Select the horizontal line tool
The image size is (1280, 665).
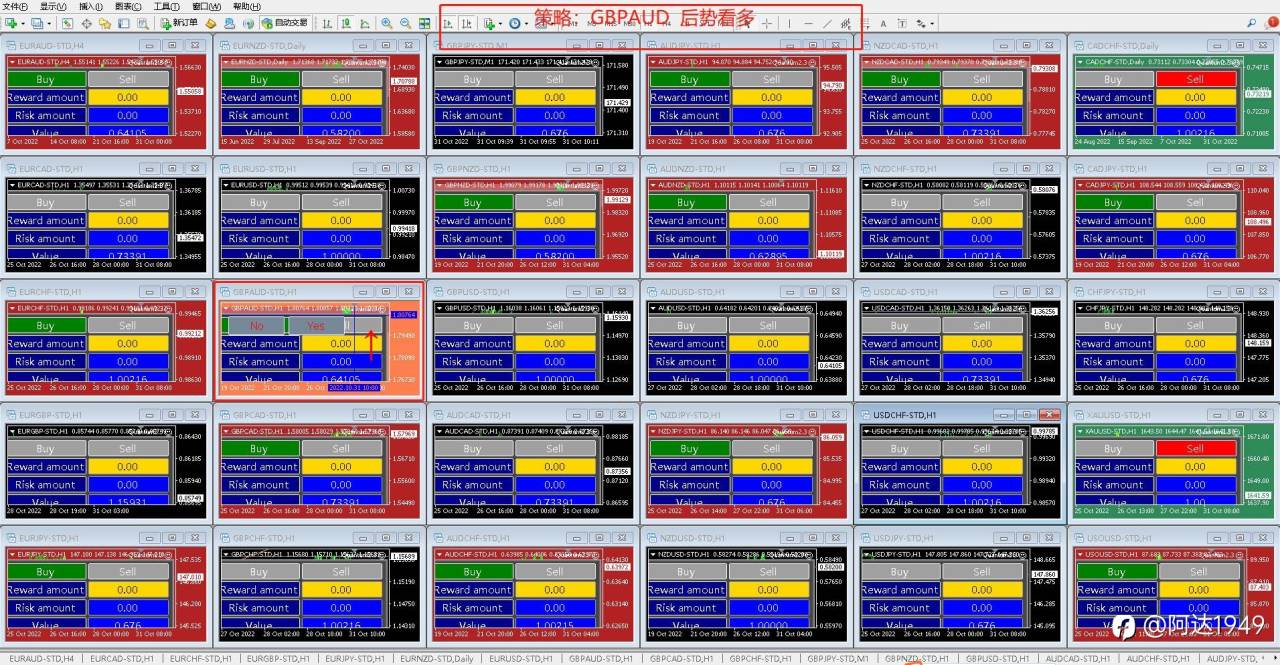[x=808, y=22]
